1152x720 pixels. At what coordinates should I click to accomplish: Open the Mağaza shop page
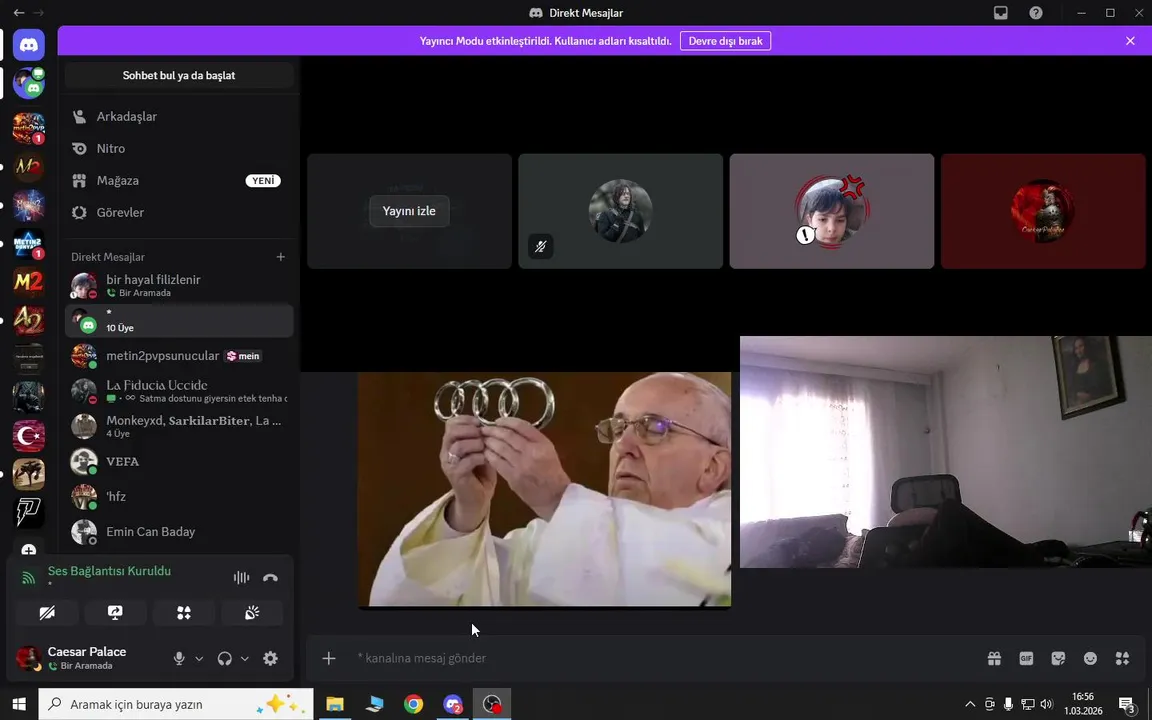[179, 180]
